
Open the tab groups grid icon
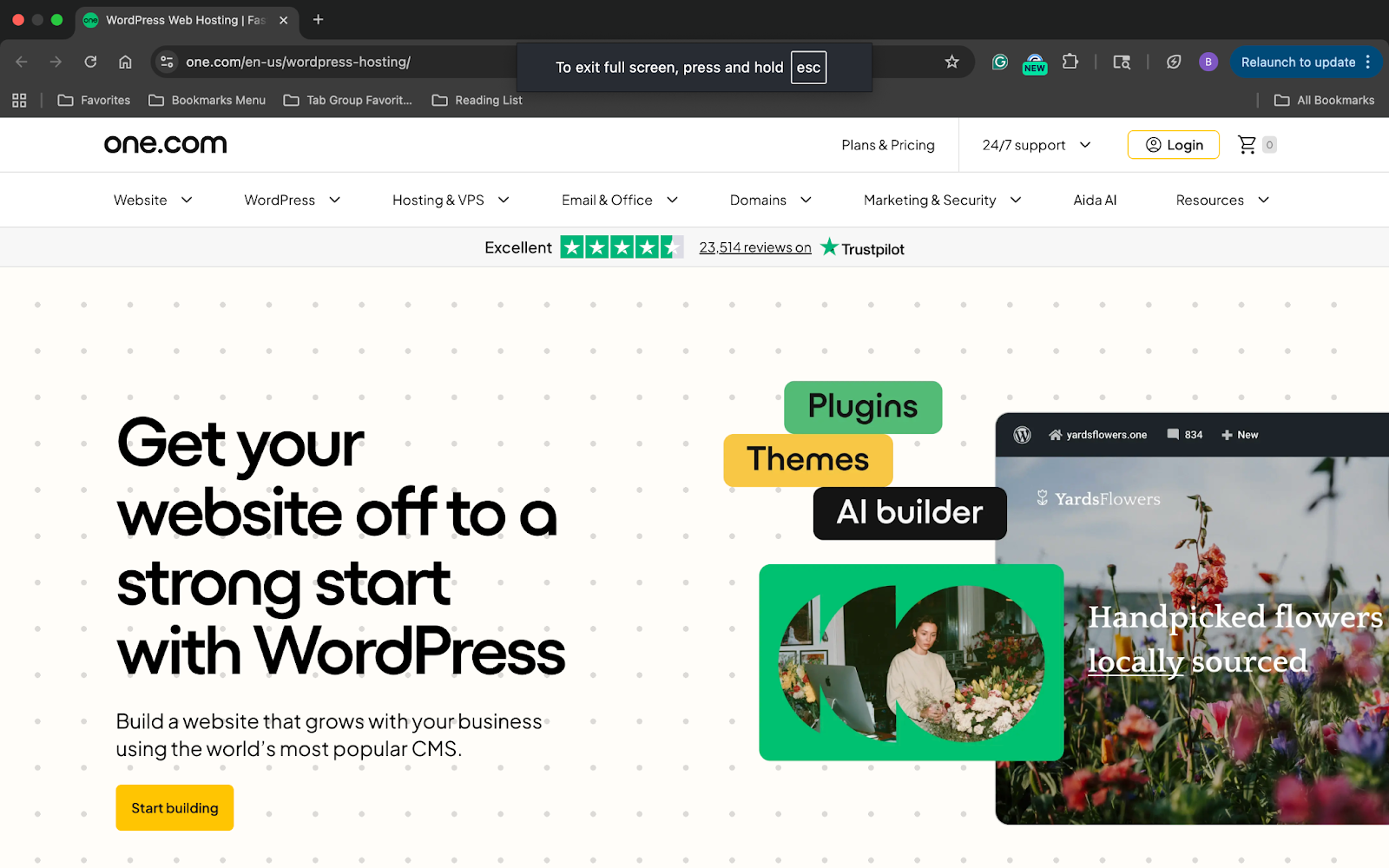(19, 100)
